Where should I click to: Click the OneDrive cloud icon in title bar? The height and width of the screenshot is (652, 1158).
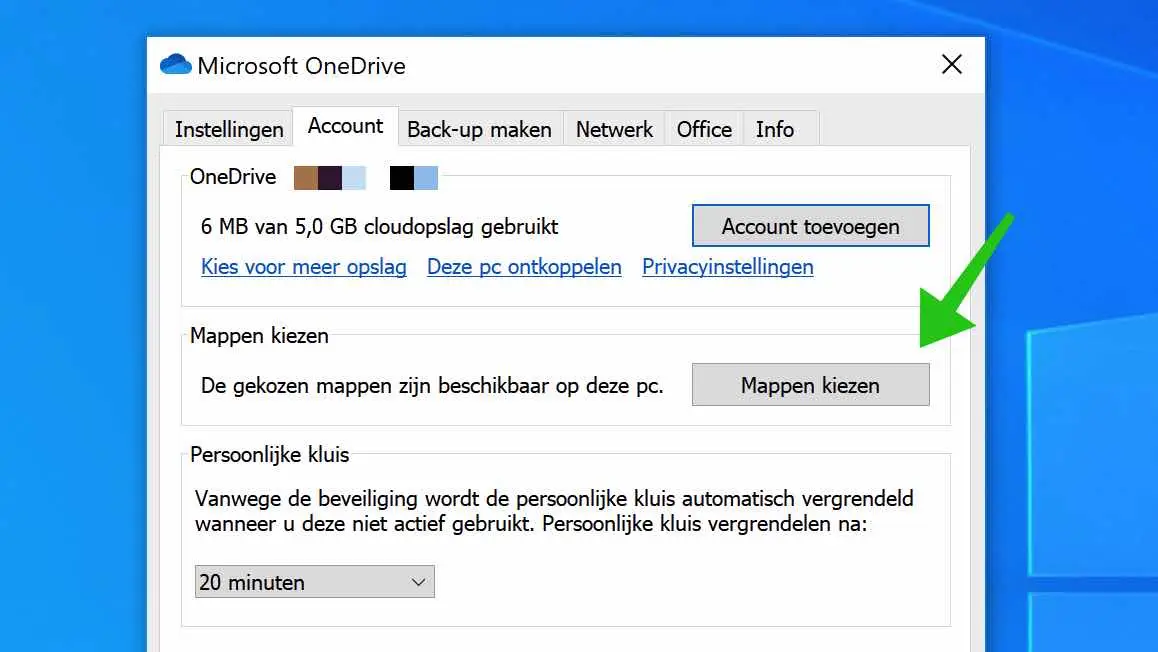pos(176,65)
